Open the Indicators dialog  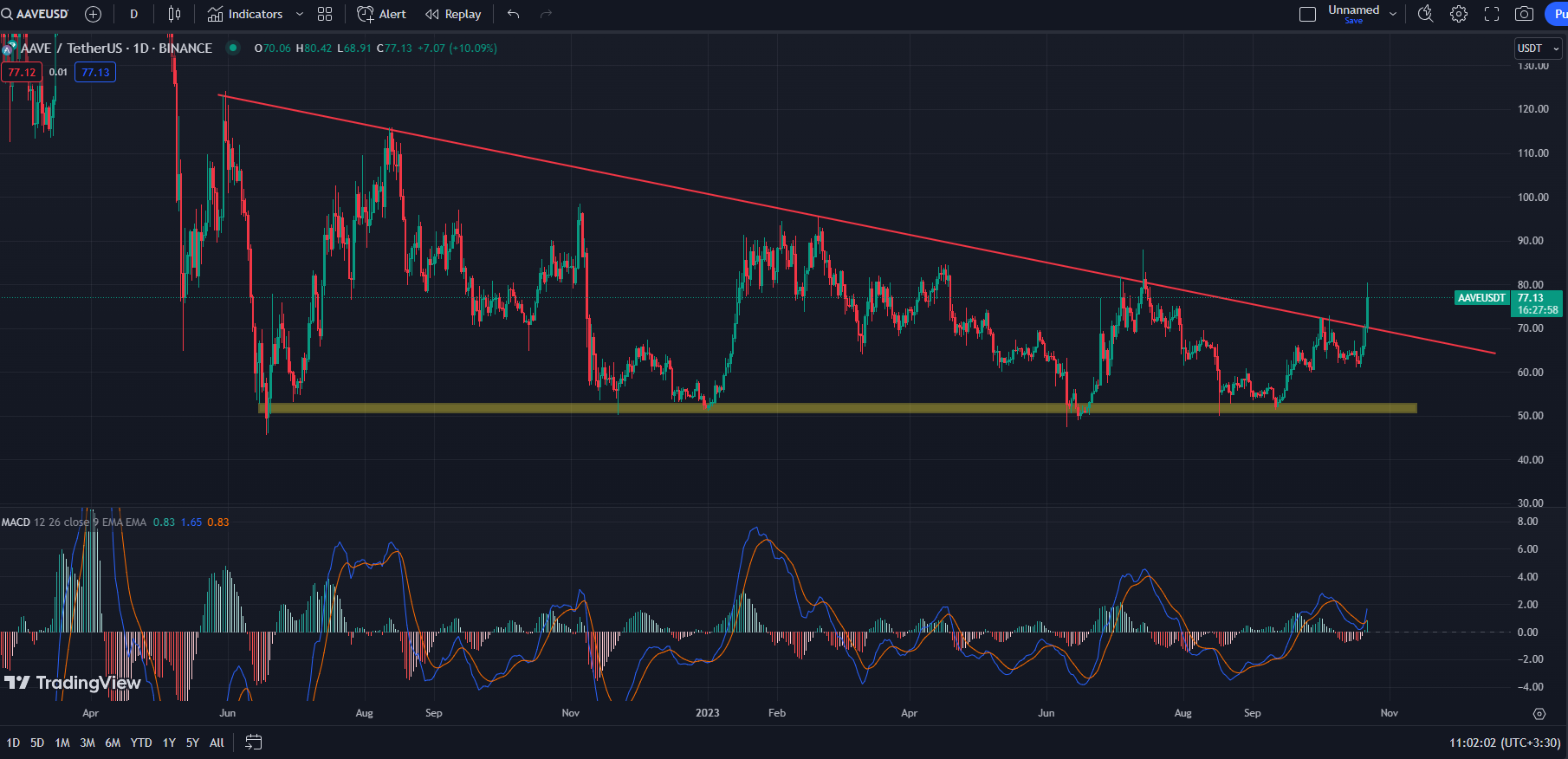(x=245, y=14)
